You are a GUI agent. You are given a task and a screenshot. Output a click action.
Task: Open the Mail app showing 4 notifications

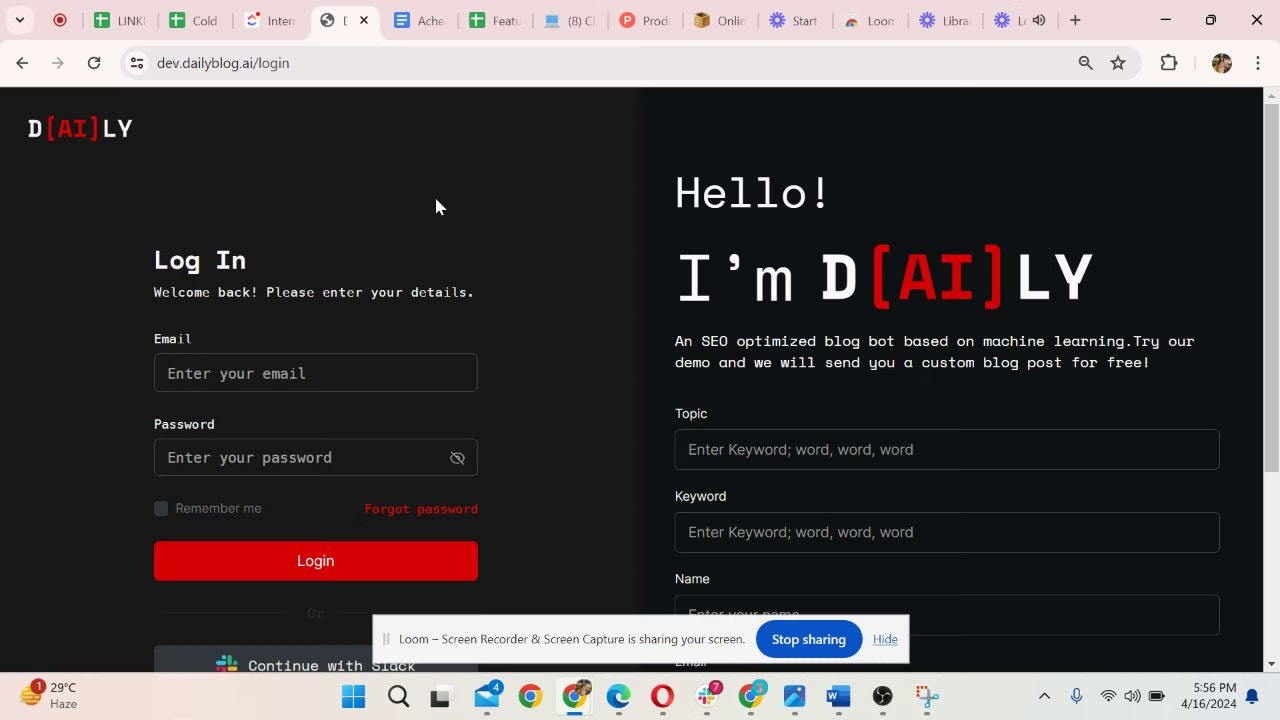tap(487, 696)
